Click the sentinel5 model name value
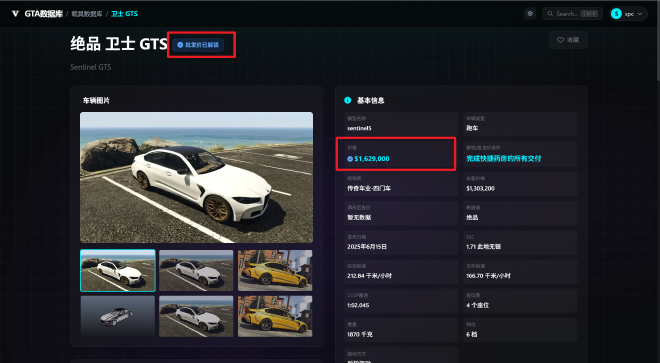The height and width of the screenshot is (363, 660). (359, 128)
